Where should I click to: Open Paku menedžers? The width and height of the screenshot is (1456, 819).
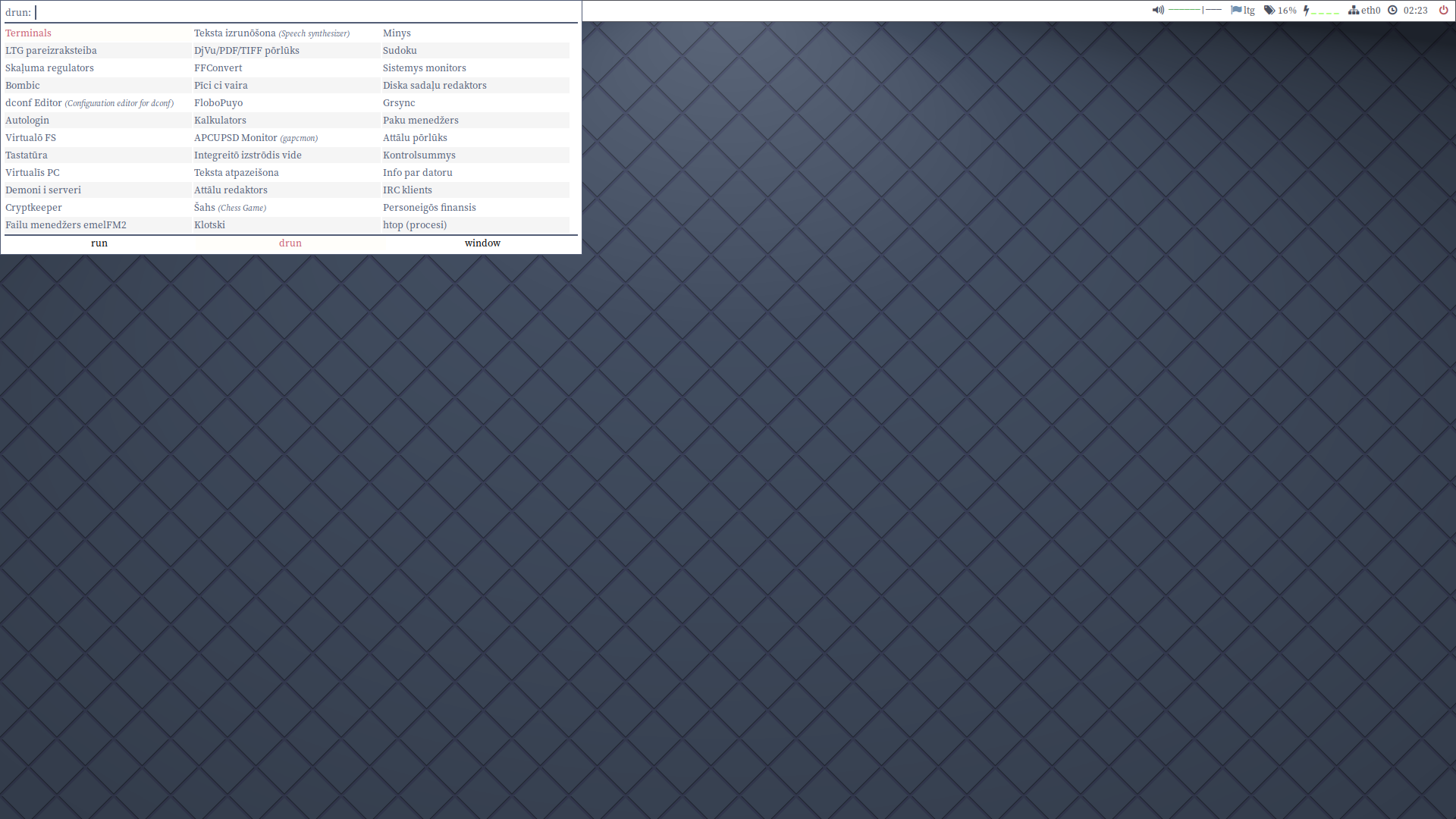475,121
